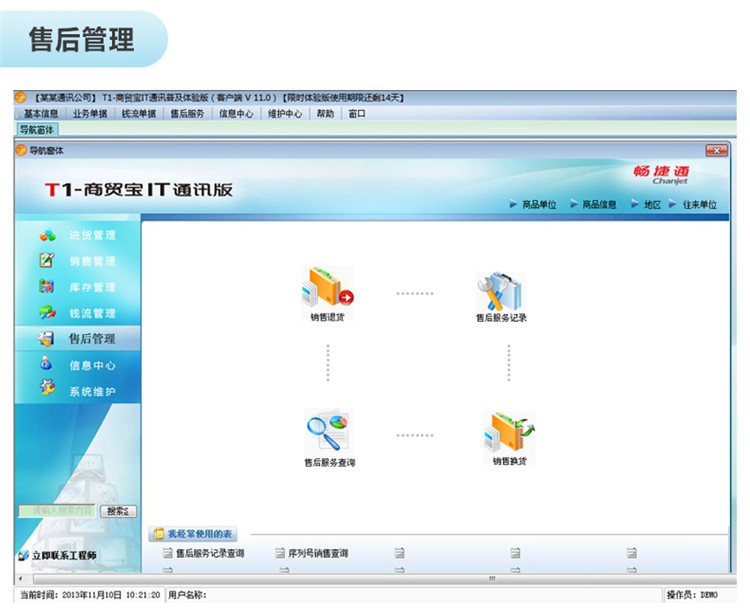Click the T1-商贸宝 IT通讯版 banner title
750x612 pixels.
click(139, 190)
